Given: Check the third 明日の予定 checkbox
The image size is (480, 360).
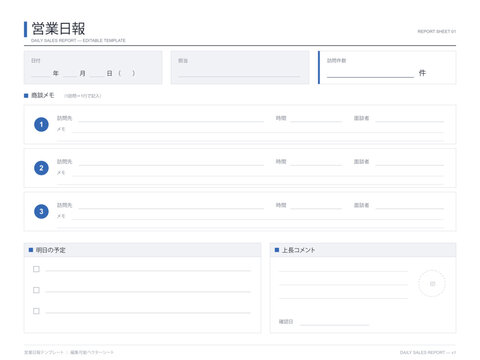Looking at the screenshot, I should click(36, 311).
